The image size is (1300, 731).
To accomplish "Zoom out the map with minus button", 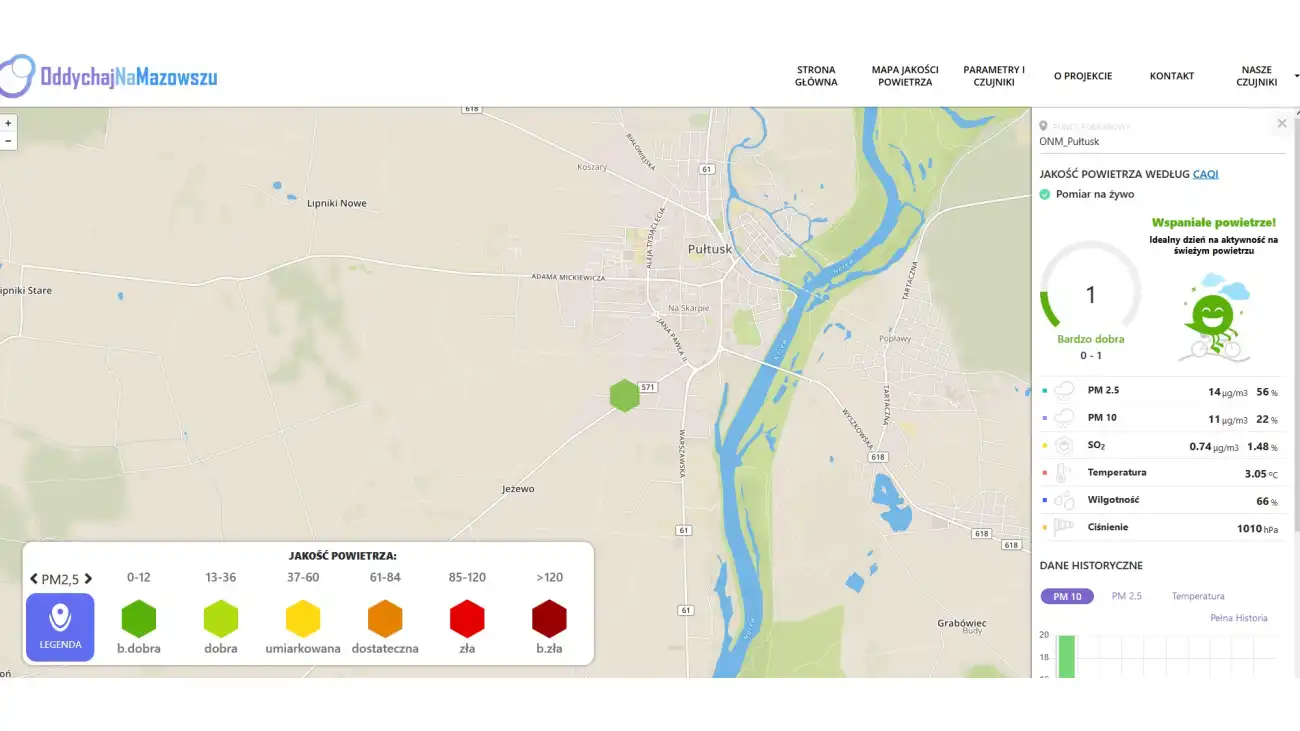I will 8,141.
